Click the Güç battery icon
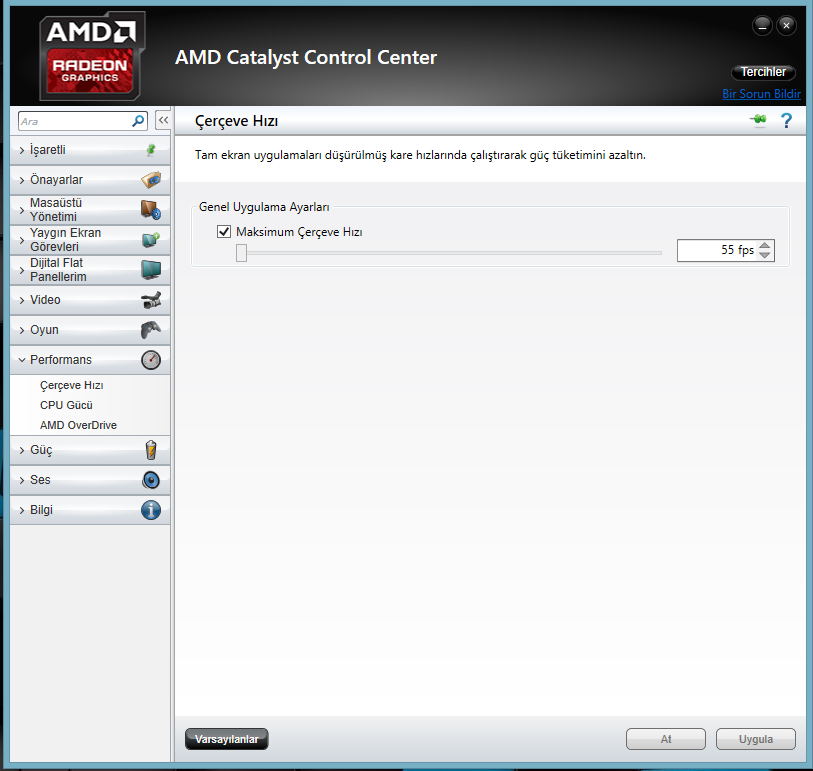 point(151,450)
